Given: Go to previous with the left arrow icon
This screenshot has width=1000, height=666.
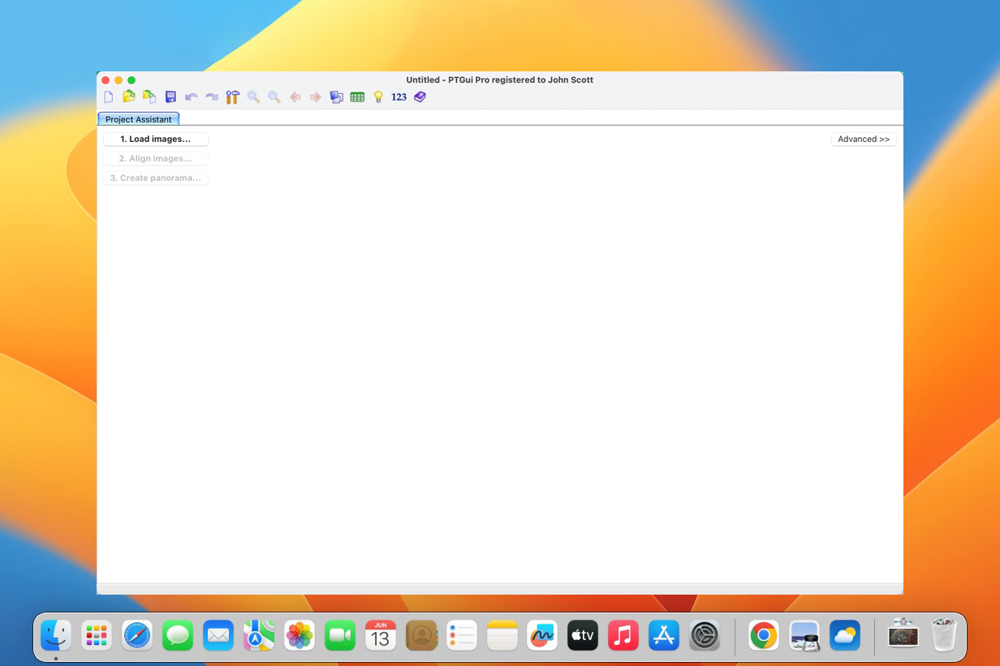Looking at the screenshot, I should tap(295, 97).
